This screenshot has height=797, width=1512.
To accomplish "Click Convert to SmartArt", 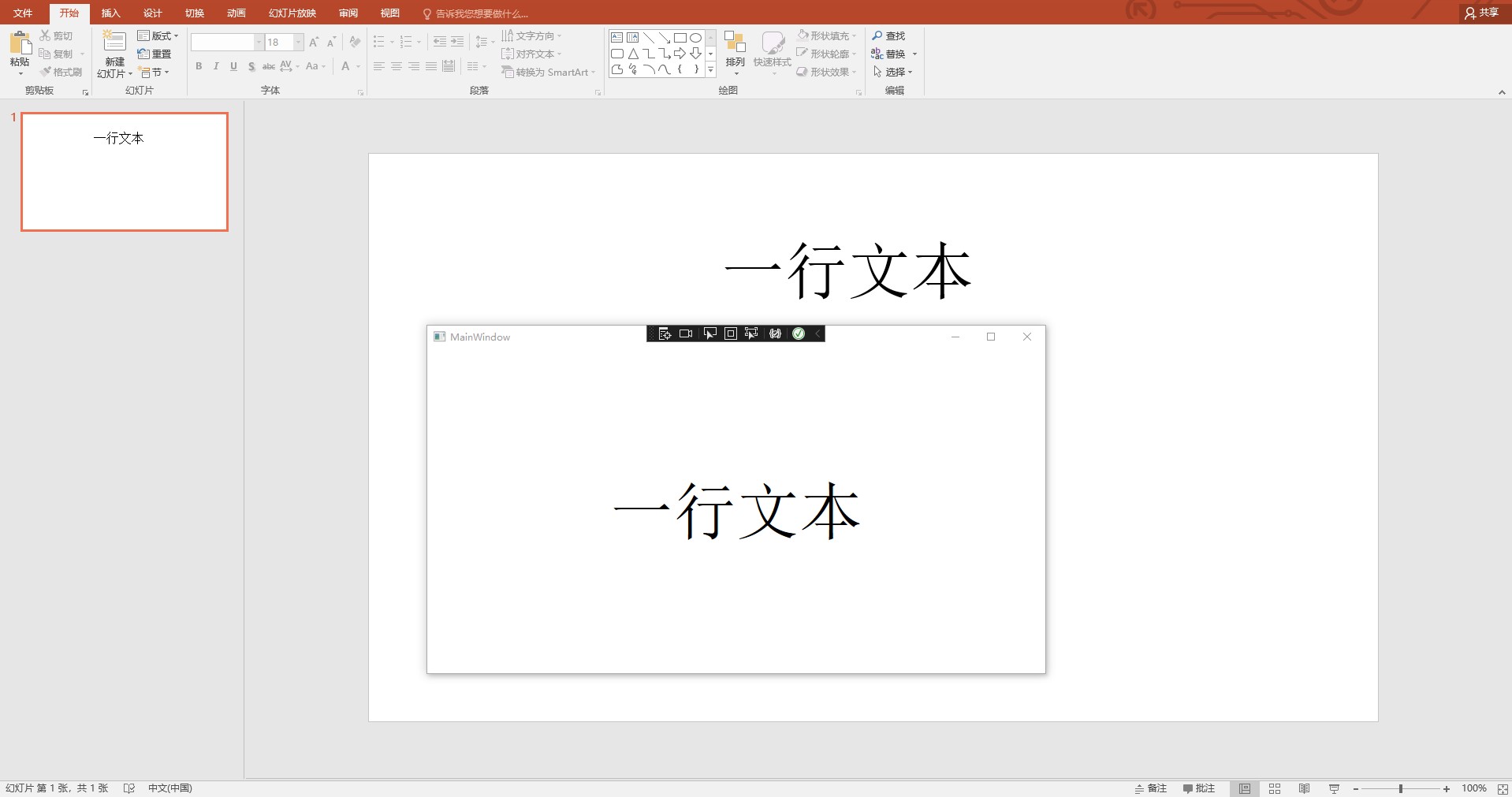I will (x=547, y=72).
